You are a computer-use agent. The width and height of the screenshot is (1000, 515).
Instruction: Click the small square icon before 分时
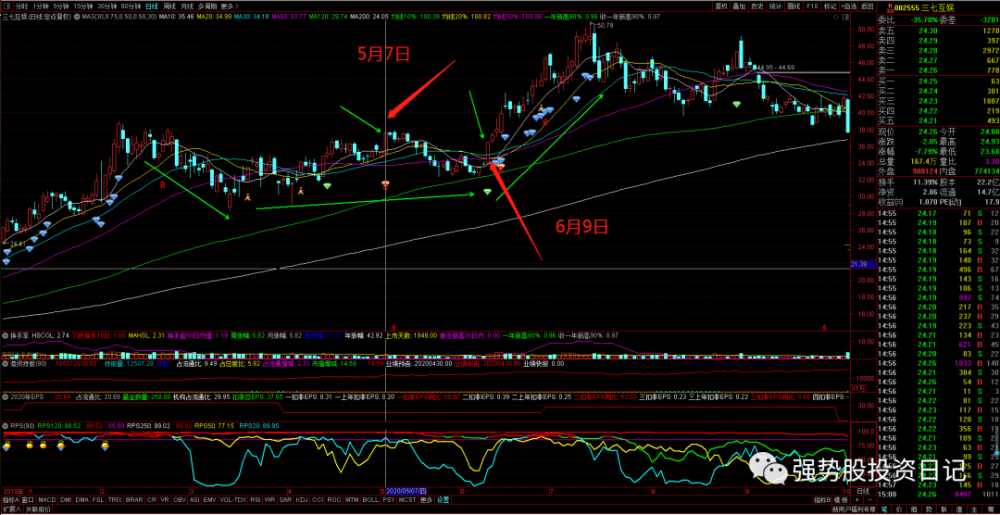click(6, 6)
